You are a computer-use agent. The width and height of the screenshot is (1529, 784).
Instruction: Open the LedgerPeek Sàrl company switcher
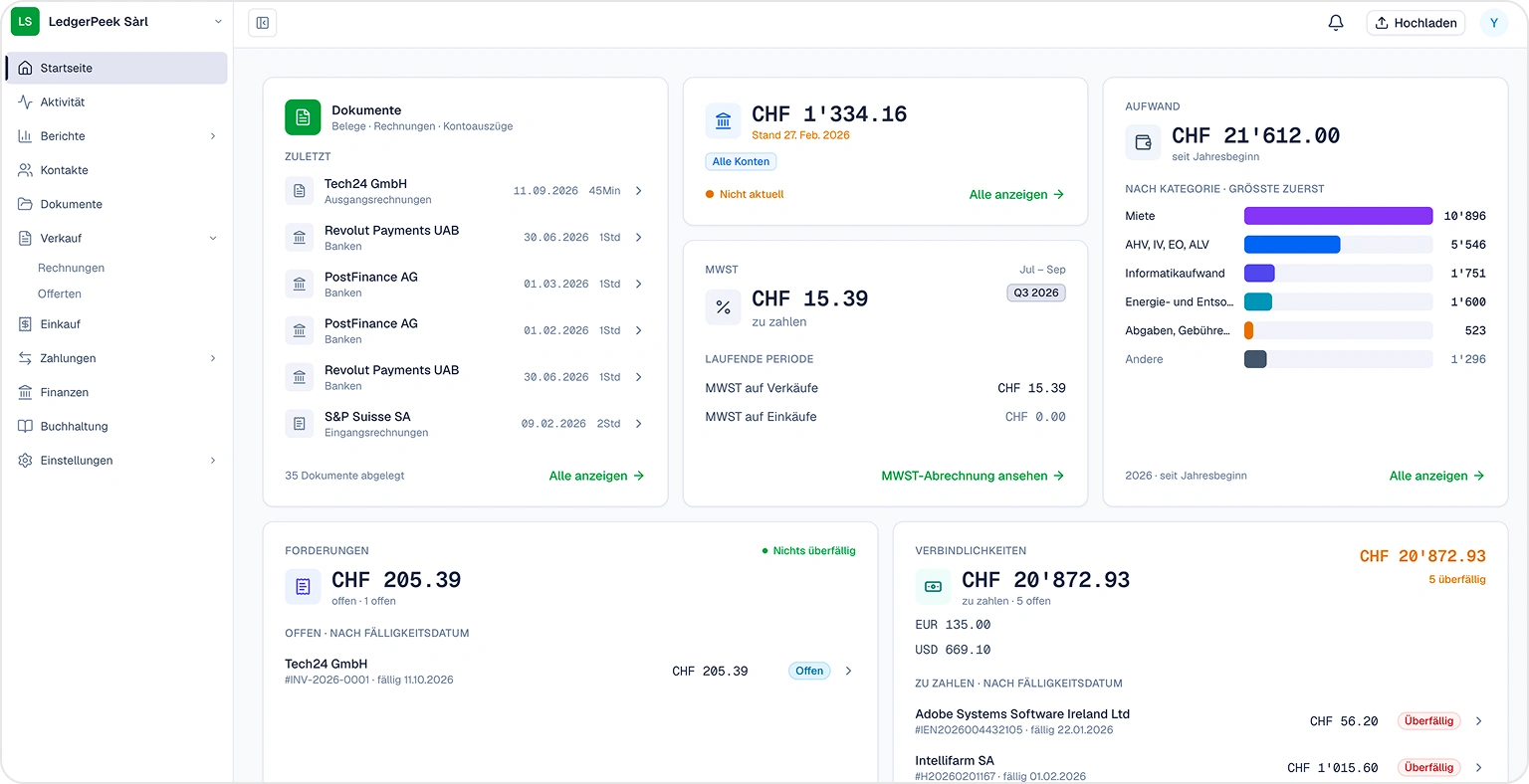tap(117, 22)
